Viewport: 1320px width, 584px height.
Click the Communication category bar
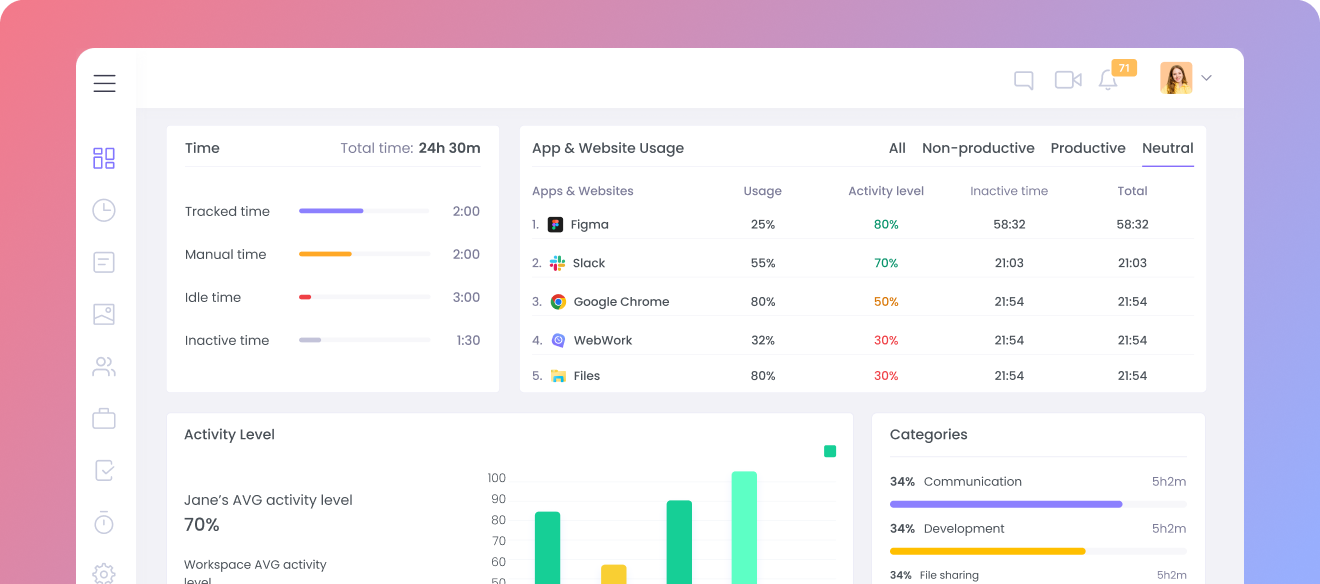[1038, 504]
